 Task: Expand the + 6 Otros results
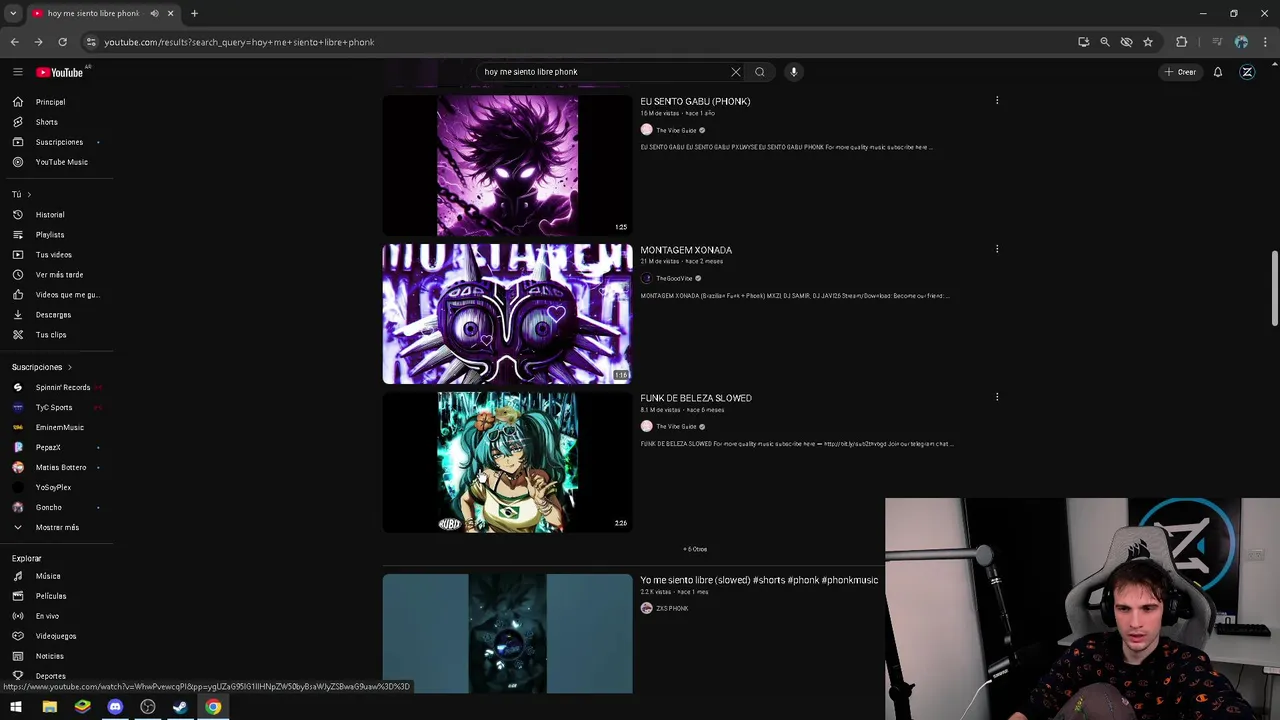[x=695, y=549]
